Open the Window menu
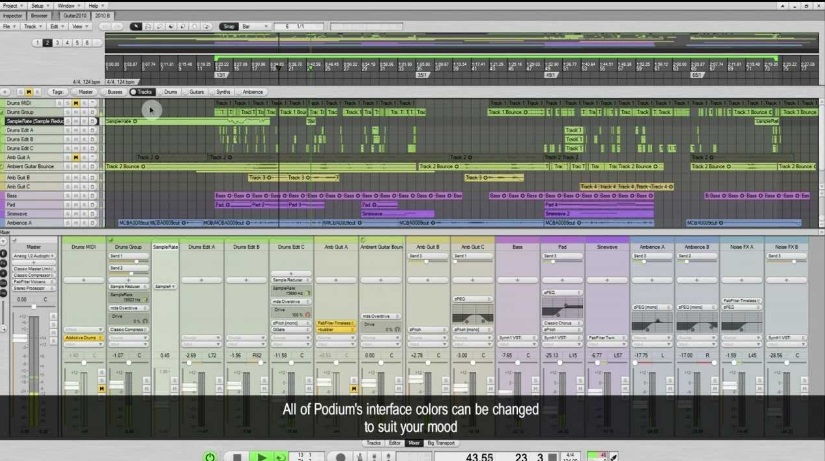825x461 pixels. (x=68, y=6)
